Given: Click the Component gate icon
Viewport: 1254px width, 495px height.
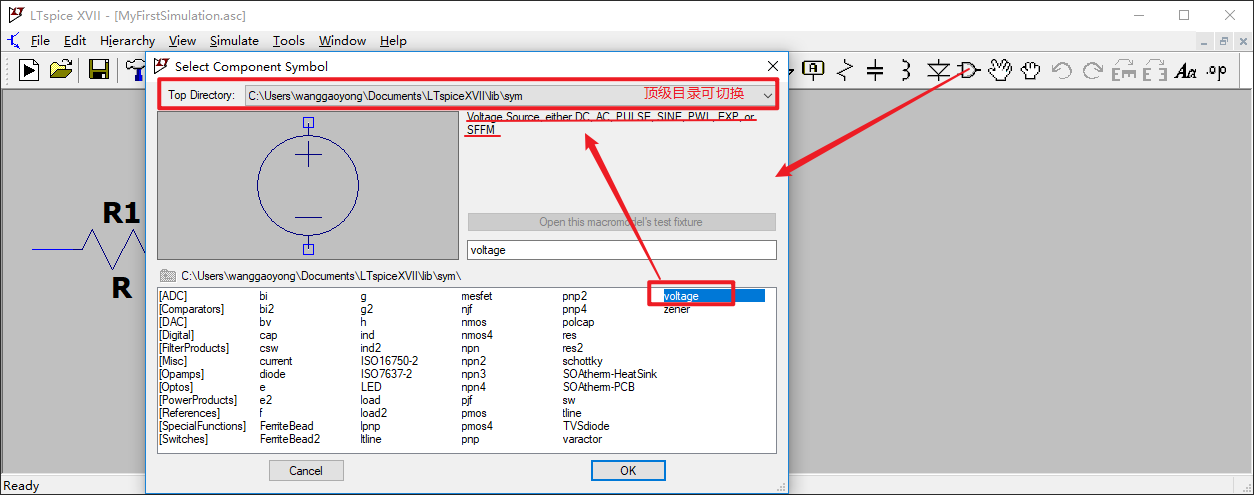Looking at the screenshot, I should pyautogui.click(x=967, y=69).
